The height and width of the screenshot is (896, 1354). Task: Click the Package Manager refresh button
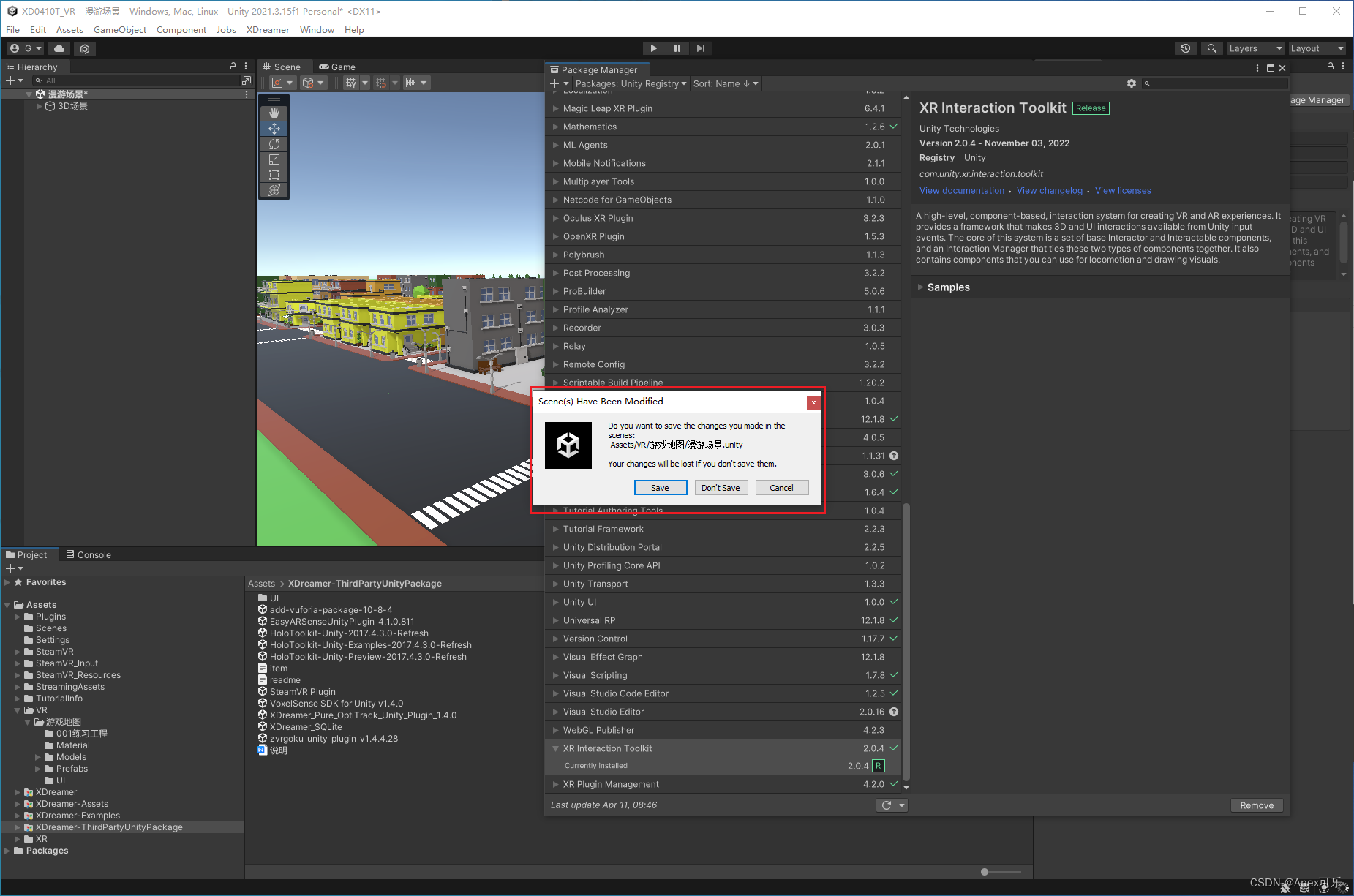point(887,805)
